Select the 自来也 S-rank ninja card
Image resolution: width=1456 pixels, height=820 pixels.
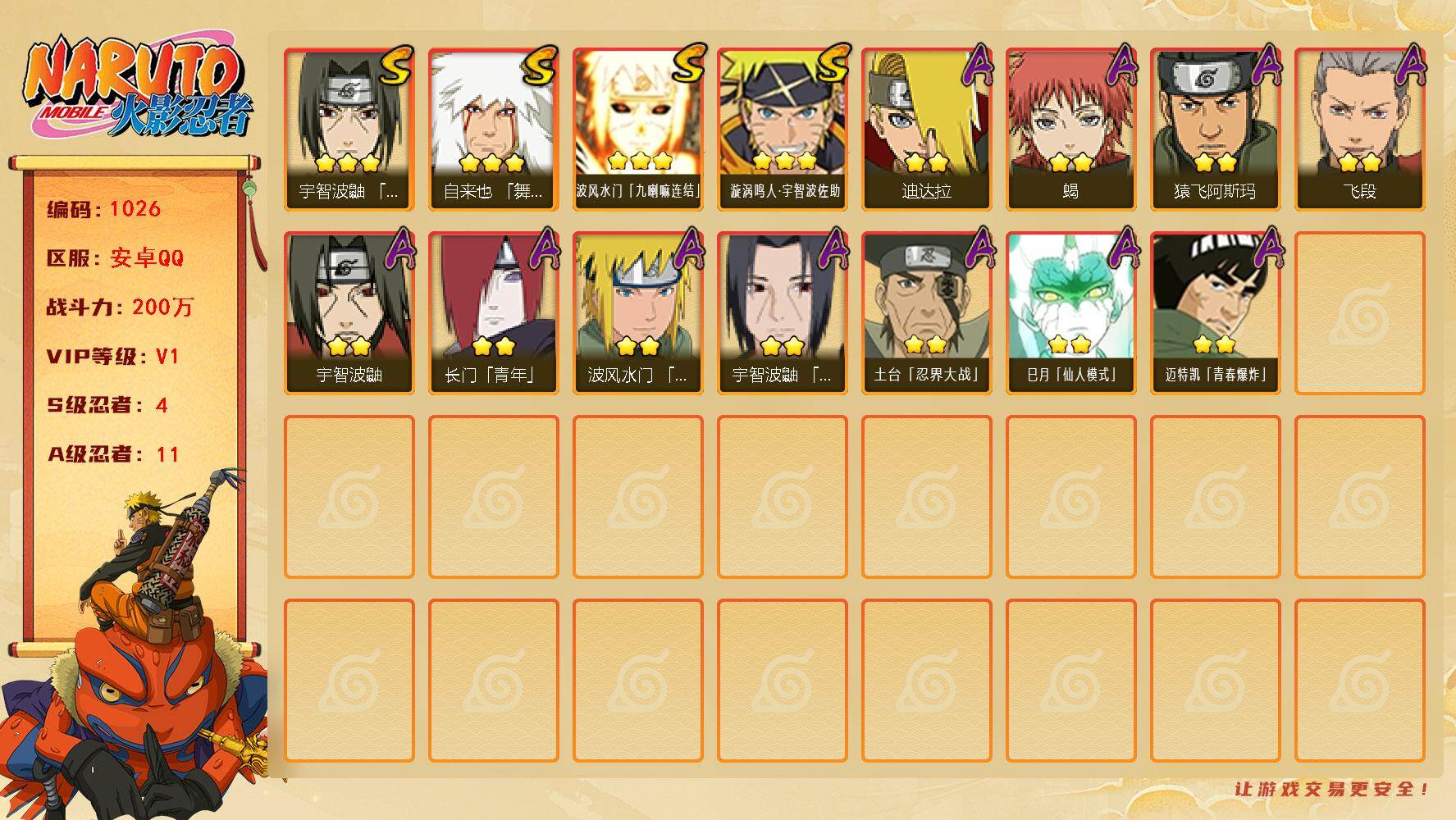[x=493, y=130]
